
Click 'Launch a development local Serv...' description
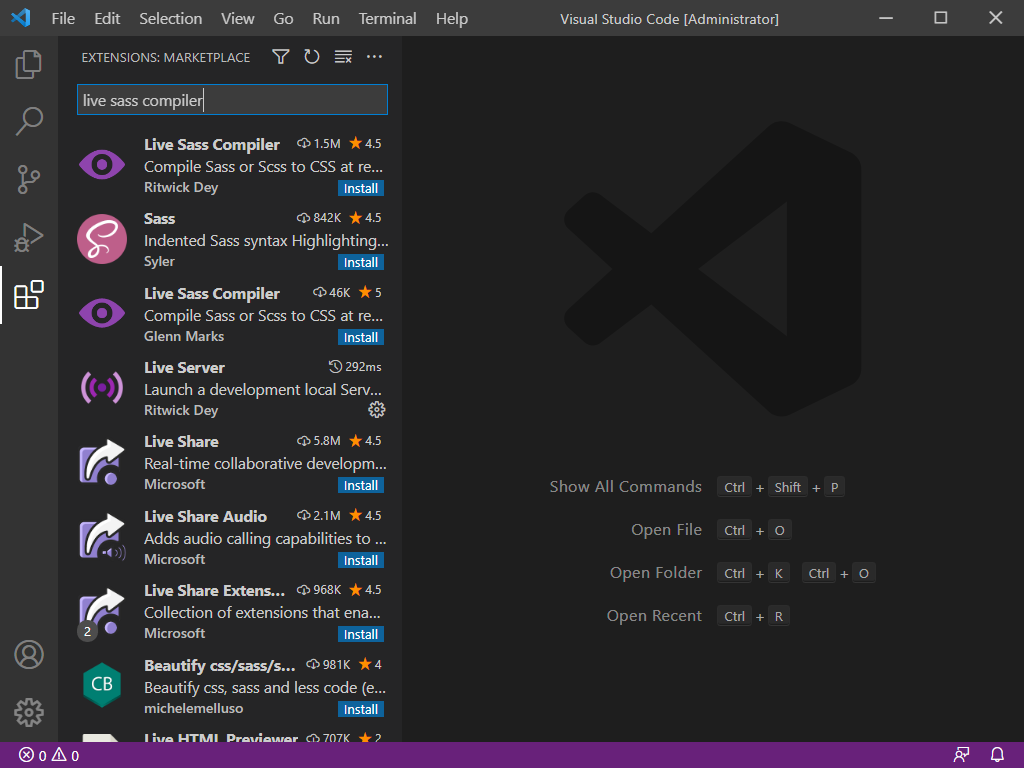263,389
